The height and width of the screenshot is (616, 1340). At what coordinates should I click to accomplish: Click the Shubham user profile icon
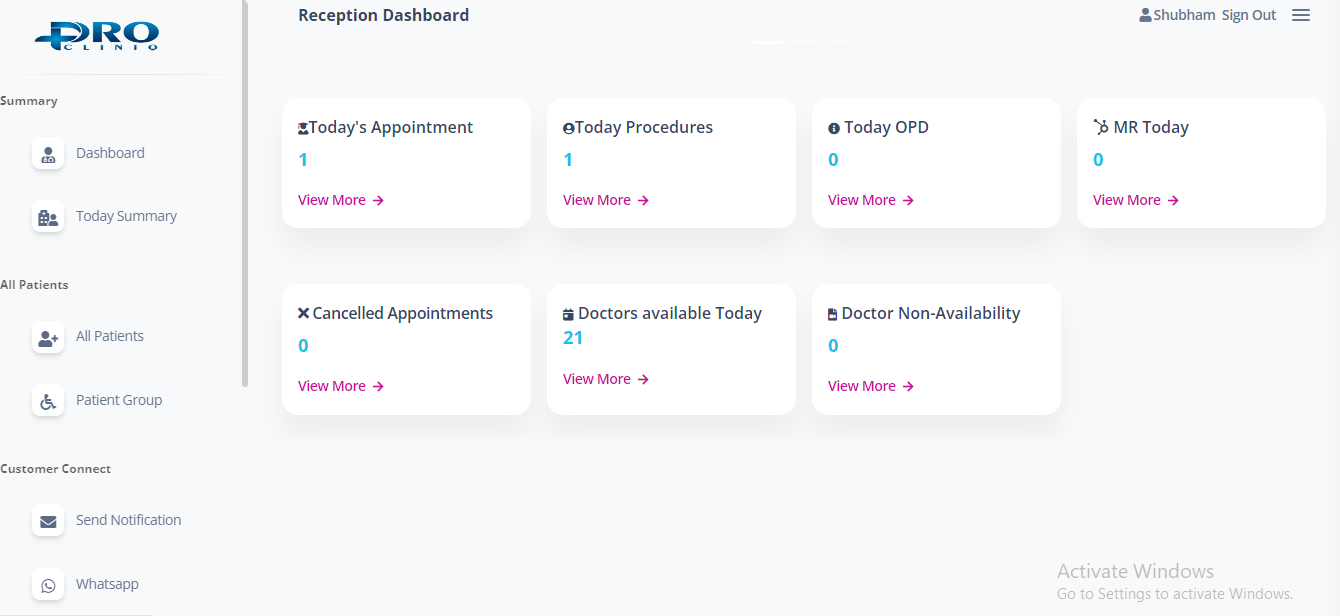1145,15
